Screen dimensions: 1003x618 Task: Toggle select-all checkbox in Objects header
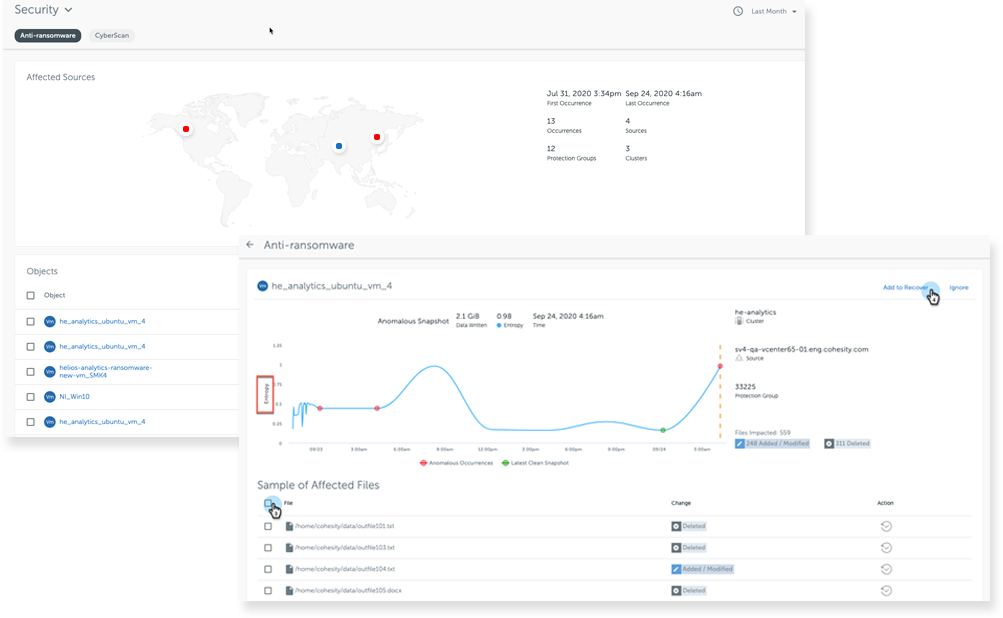[x=30, y=295]
